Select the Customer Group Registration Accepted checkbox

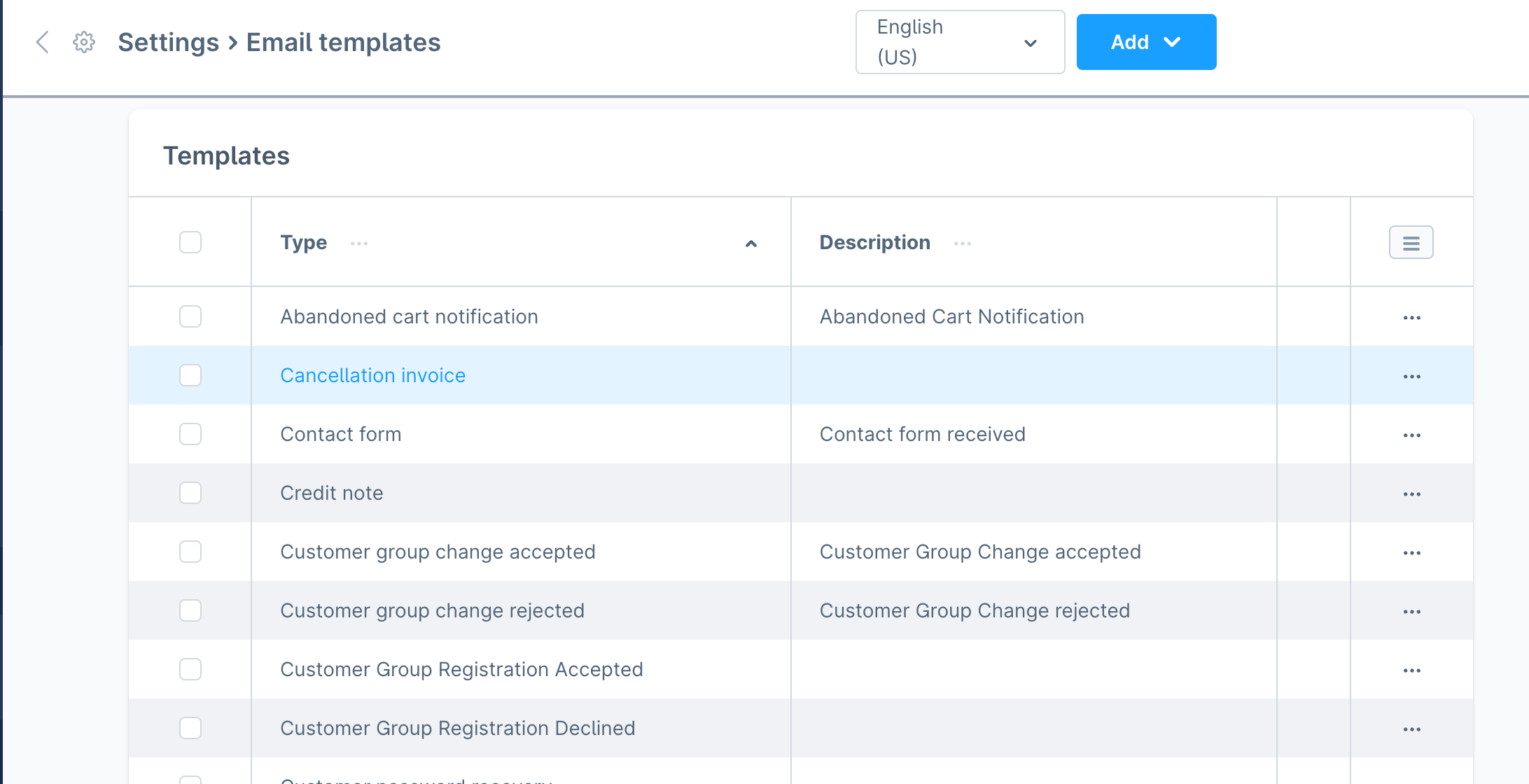(190, 669)
